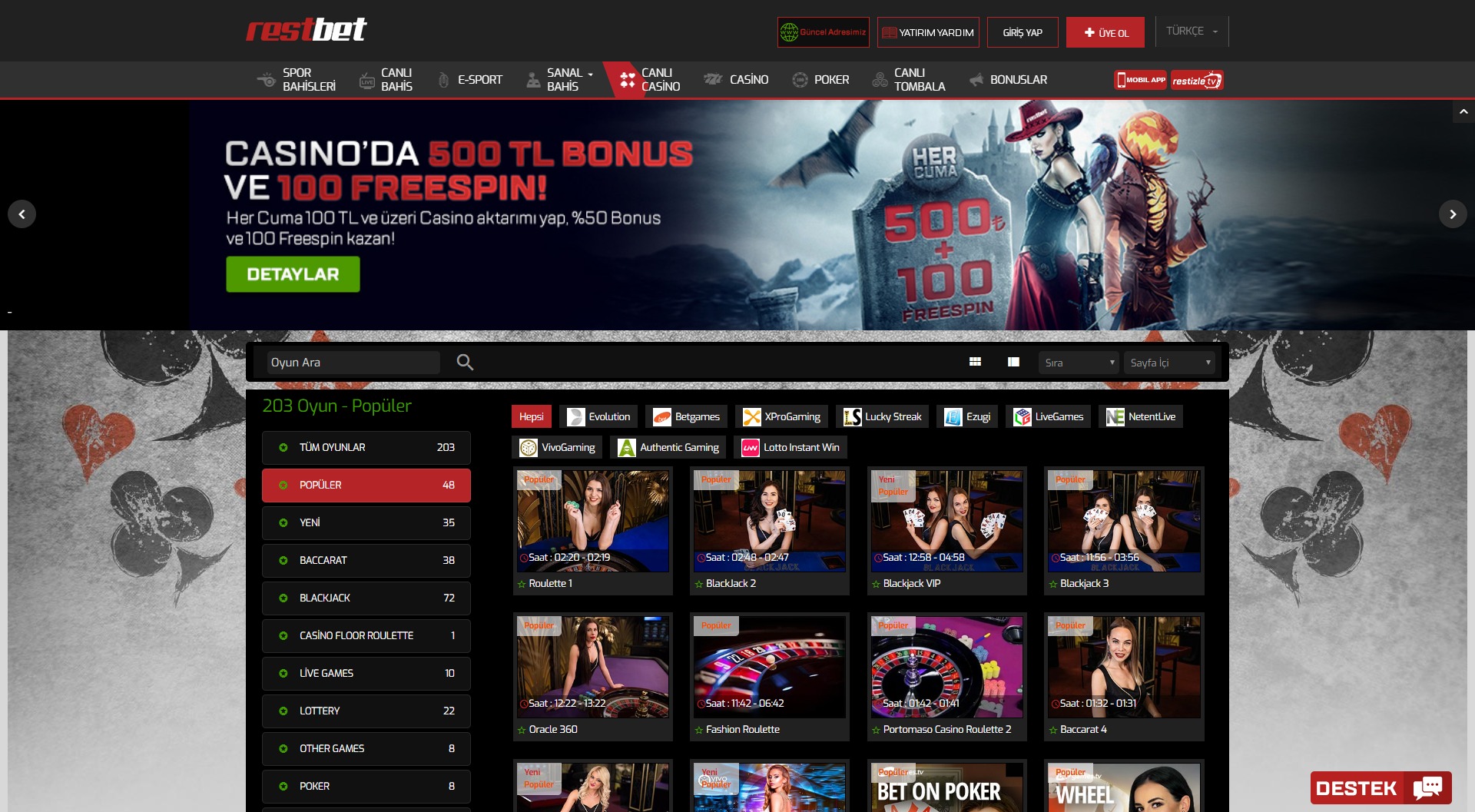Open Güncel Adresimiz globe link
The width and height of the screenshot is (1475, 812).
tap(824, 32)
